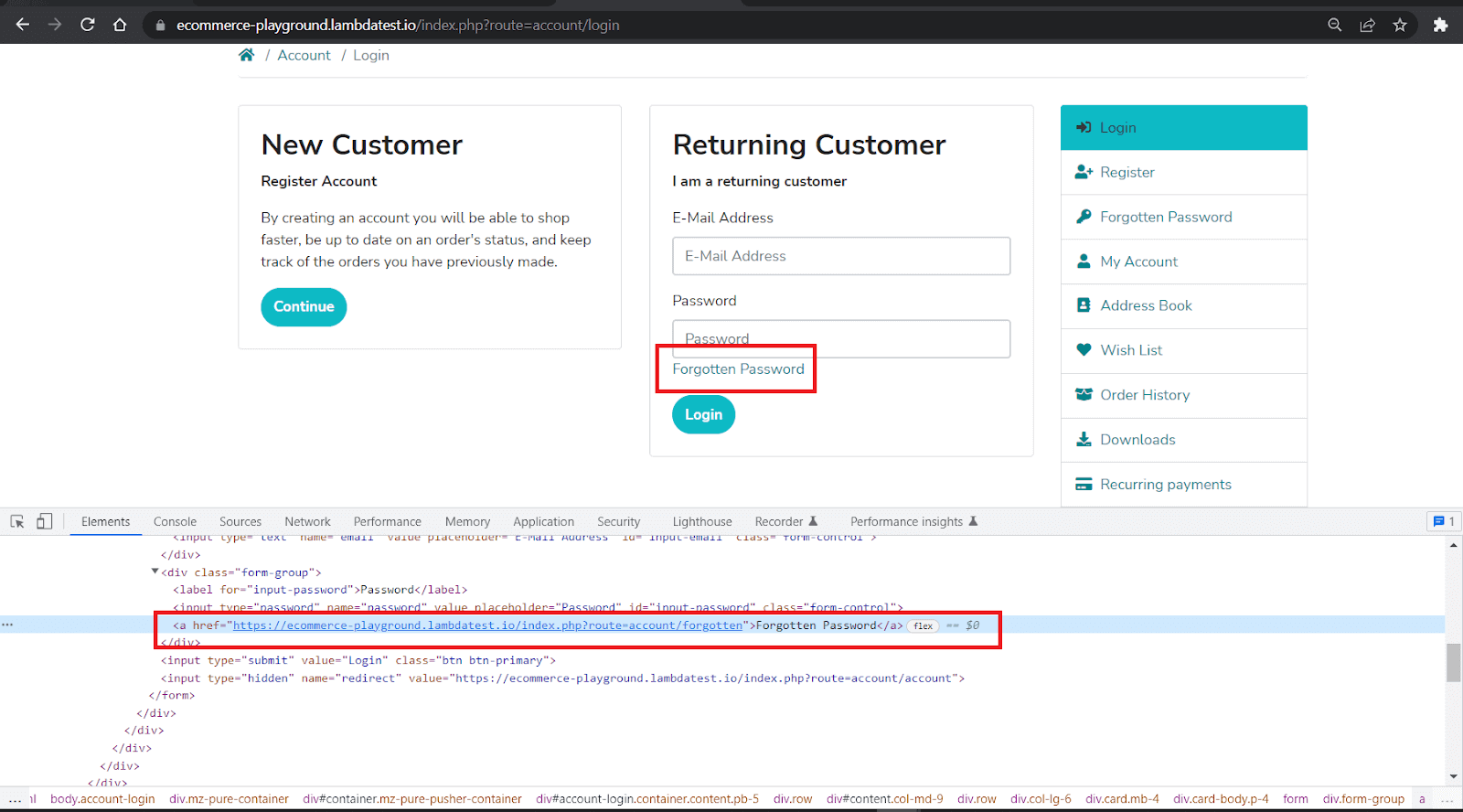Open ellipsis menu left of selected DOM line

7,625
